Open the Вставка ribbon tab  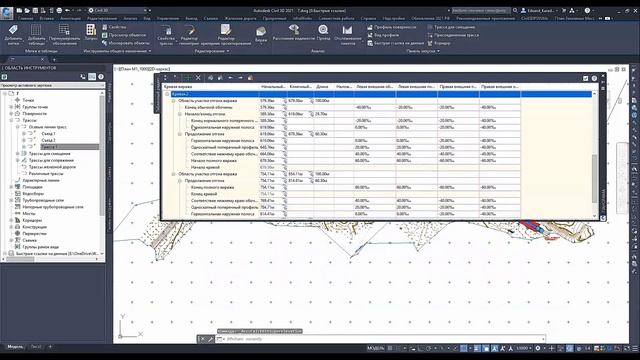[47, 18]
